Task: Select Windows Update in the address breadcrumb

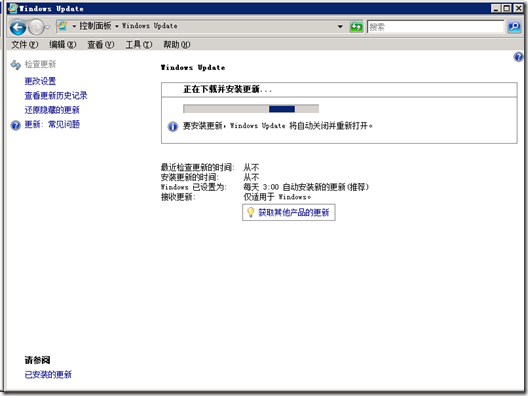Action: coord(149,26)
